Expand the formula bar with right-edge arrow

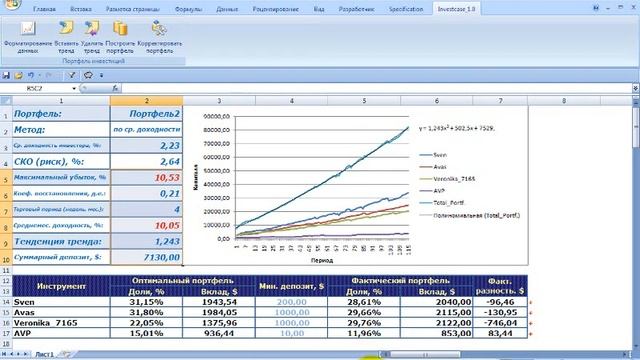click(636, 88)
